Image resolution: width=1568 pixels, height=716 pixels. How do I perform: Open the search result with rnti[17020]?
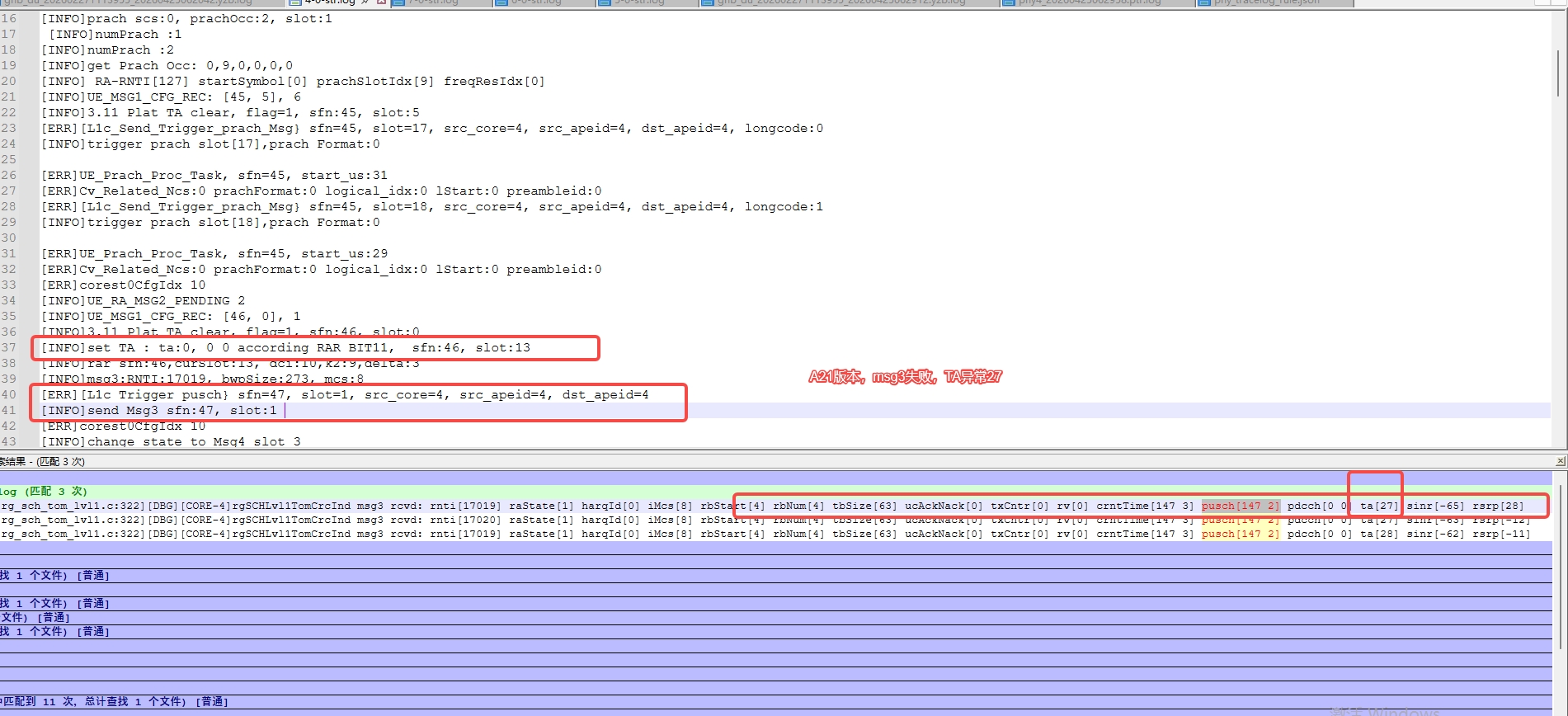(x=765, y=520)
